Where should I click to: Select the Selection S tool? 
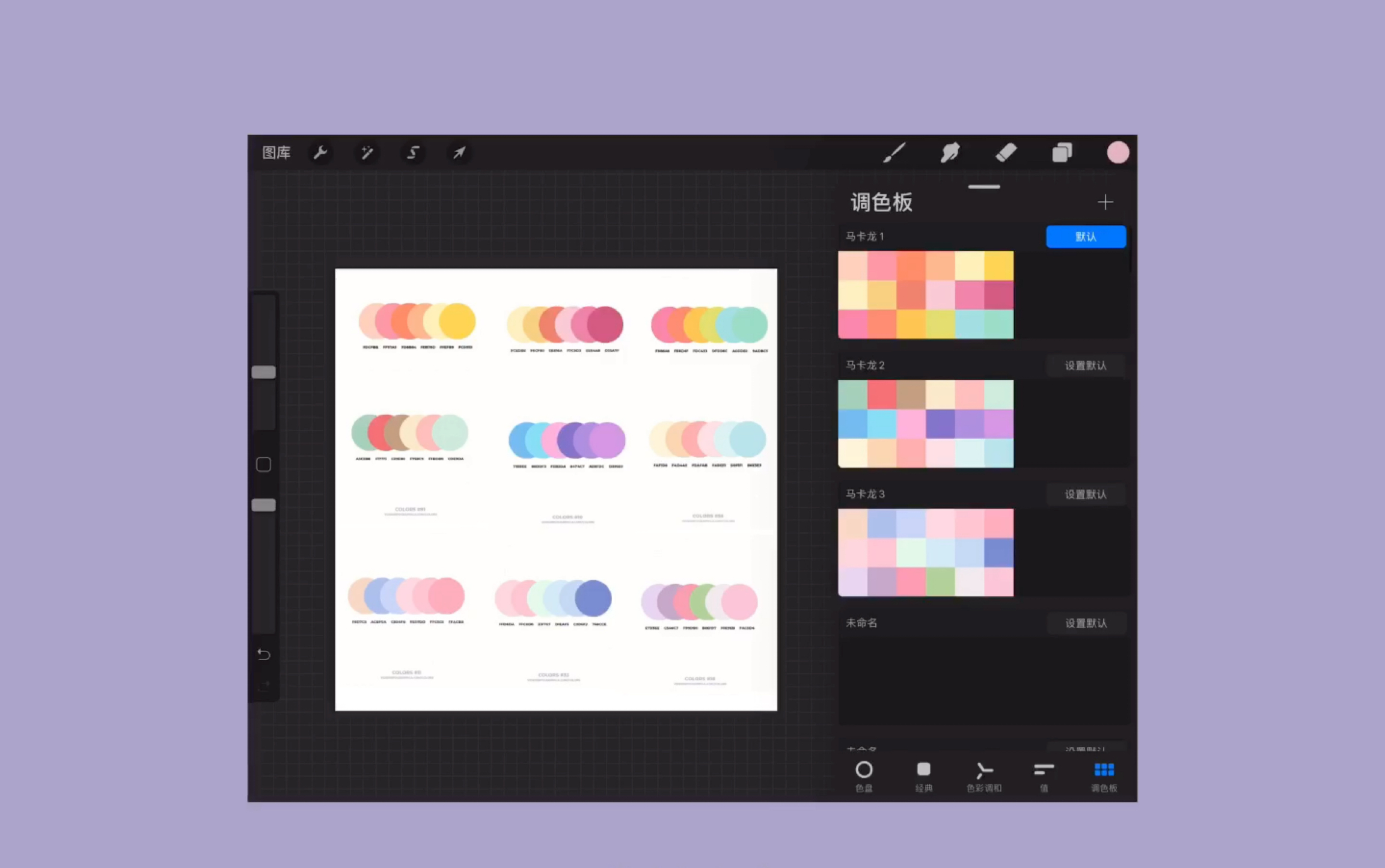tap(413, 153)
